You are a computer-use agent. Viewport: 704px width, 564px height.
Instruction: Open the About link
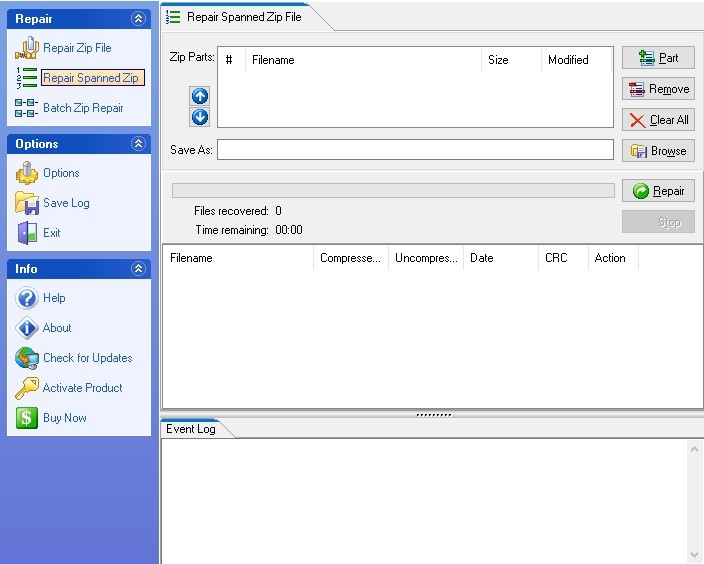click(57, 328)
